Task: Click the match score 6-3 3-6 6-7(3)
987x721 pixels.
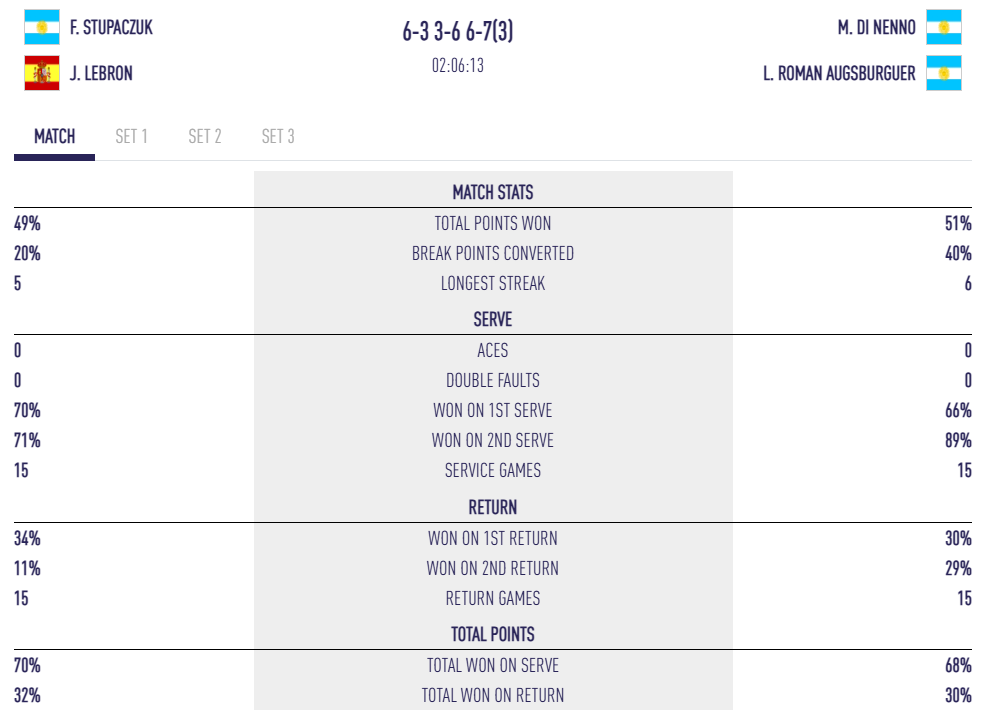Action: tap(458, 32)
